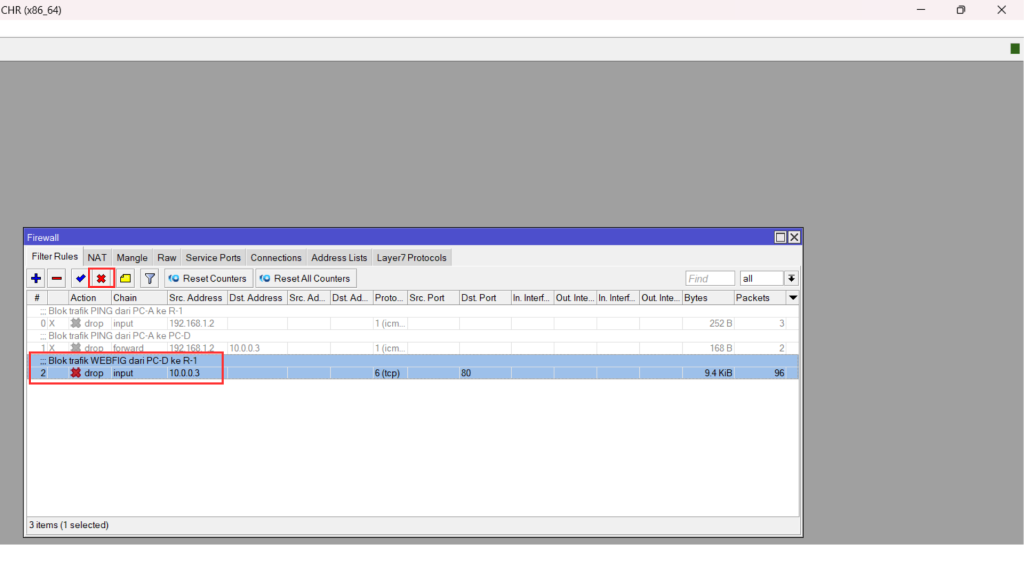
Task: Click the yellow Comment note icon
Action: click(125, 279)
